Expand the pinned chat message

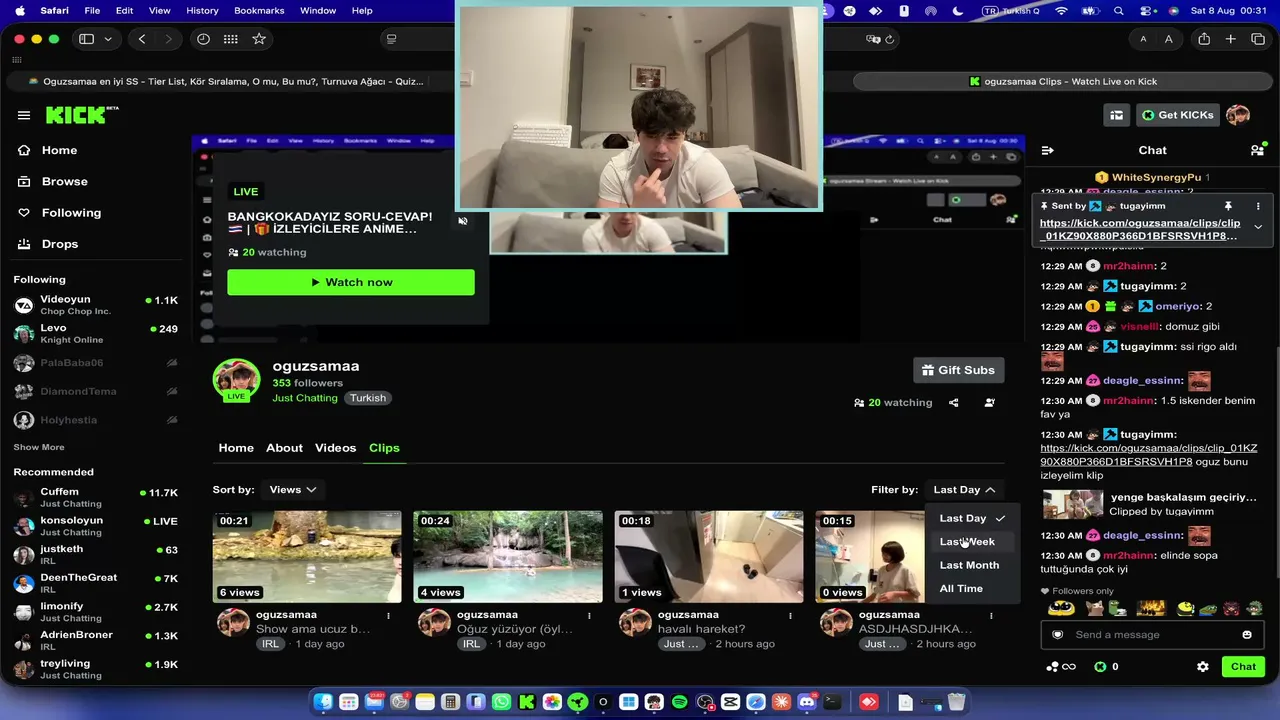pyautogui.click(x=1258, y=227)
